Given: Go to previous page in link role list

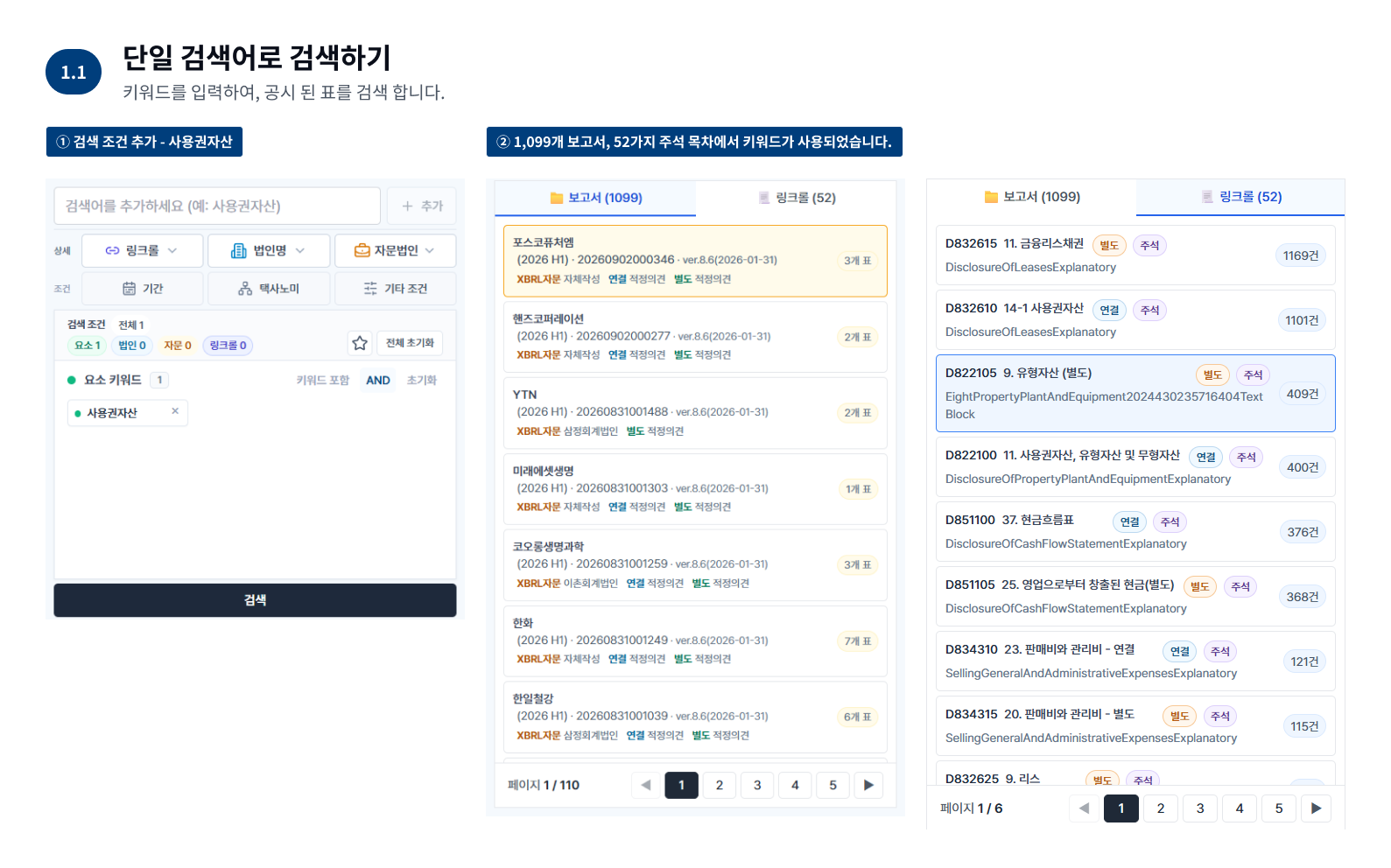Looking at the screenshot, I should (x=1084, y=808).
